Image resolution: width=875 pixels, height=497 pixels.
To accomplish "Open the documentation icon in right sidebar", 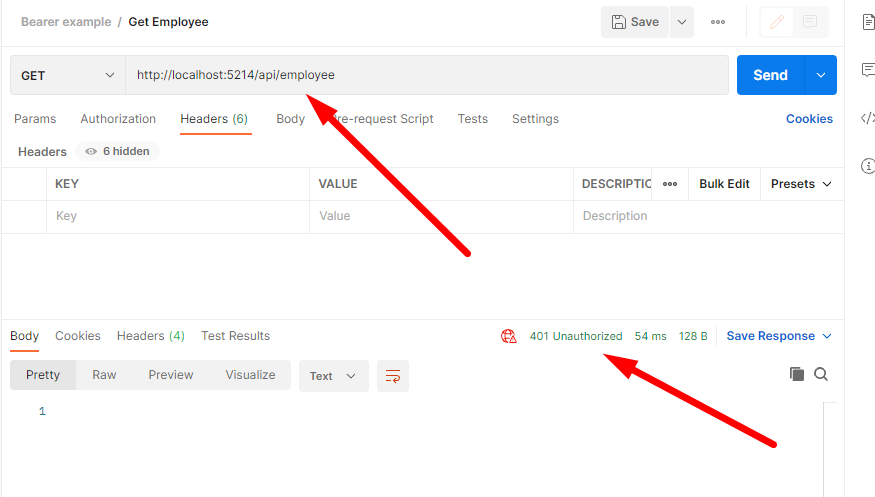I will coord(867,22).
